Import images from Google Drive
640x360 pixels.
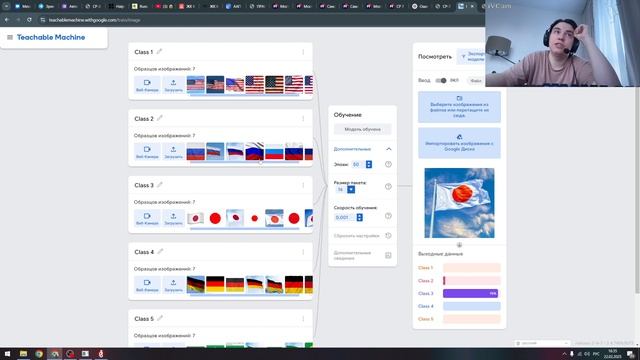coord(459,143)
